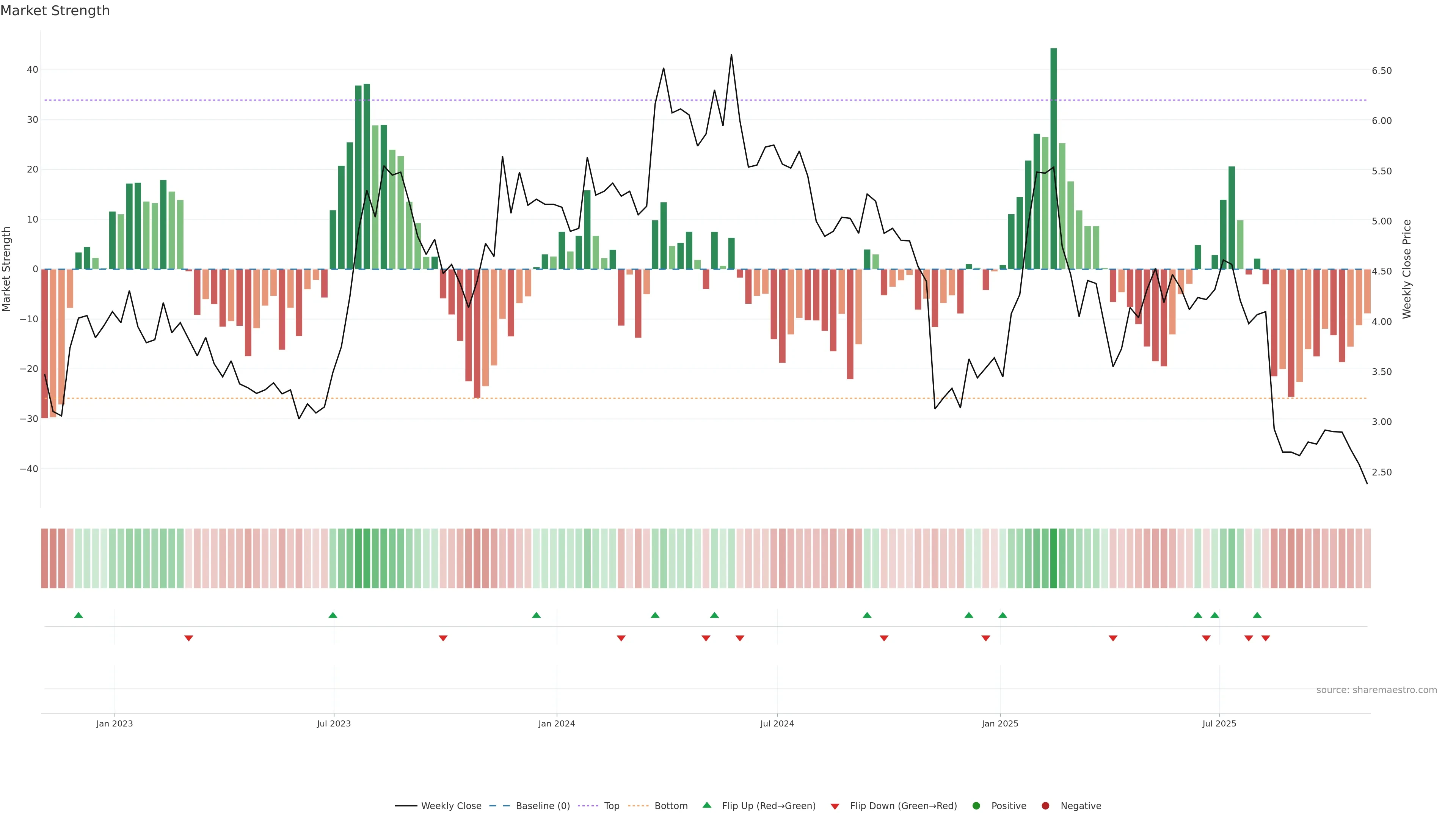
Task: Click the first flip-up marker before Jan 2023
Action: pos(78,615)
